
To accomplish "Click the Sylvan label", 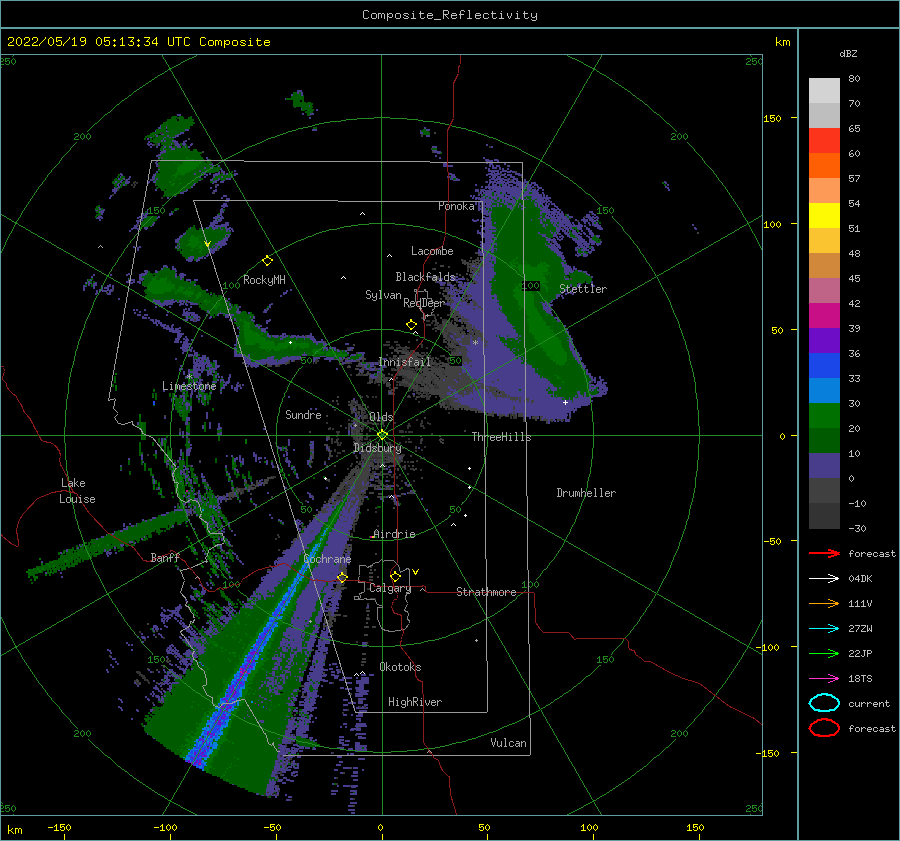I will [x=383, y=295].
